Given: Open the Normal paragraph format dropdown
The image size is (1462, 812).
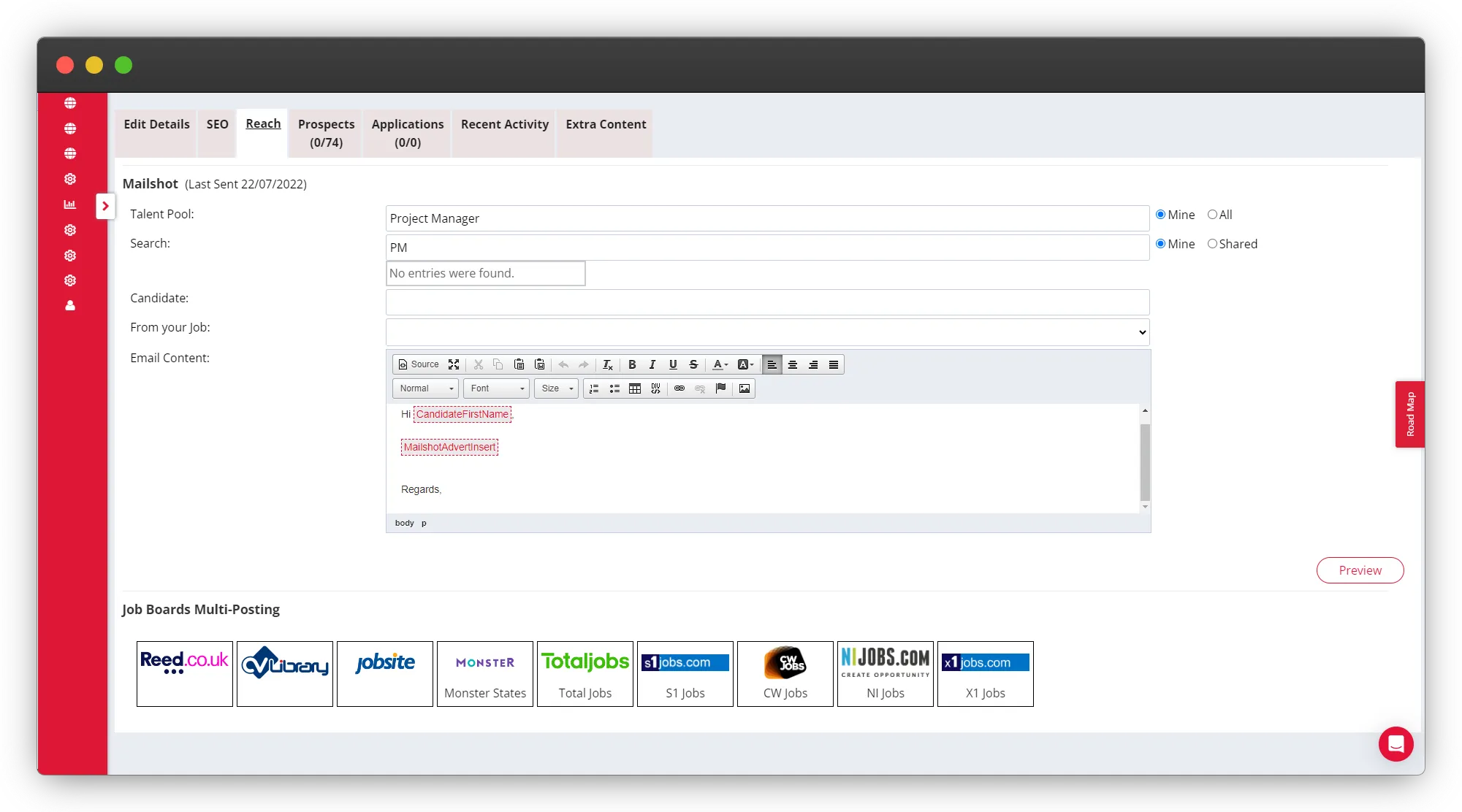Looking at the screenshot, I should pos(426,388).
